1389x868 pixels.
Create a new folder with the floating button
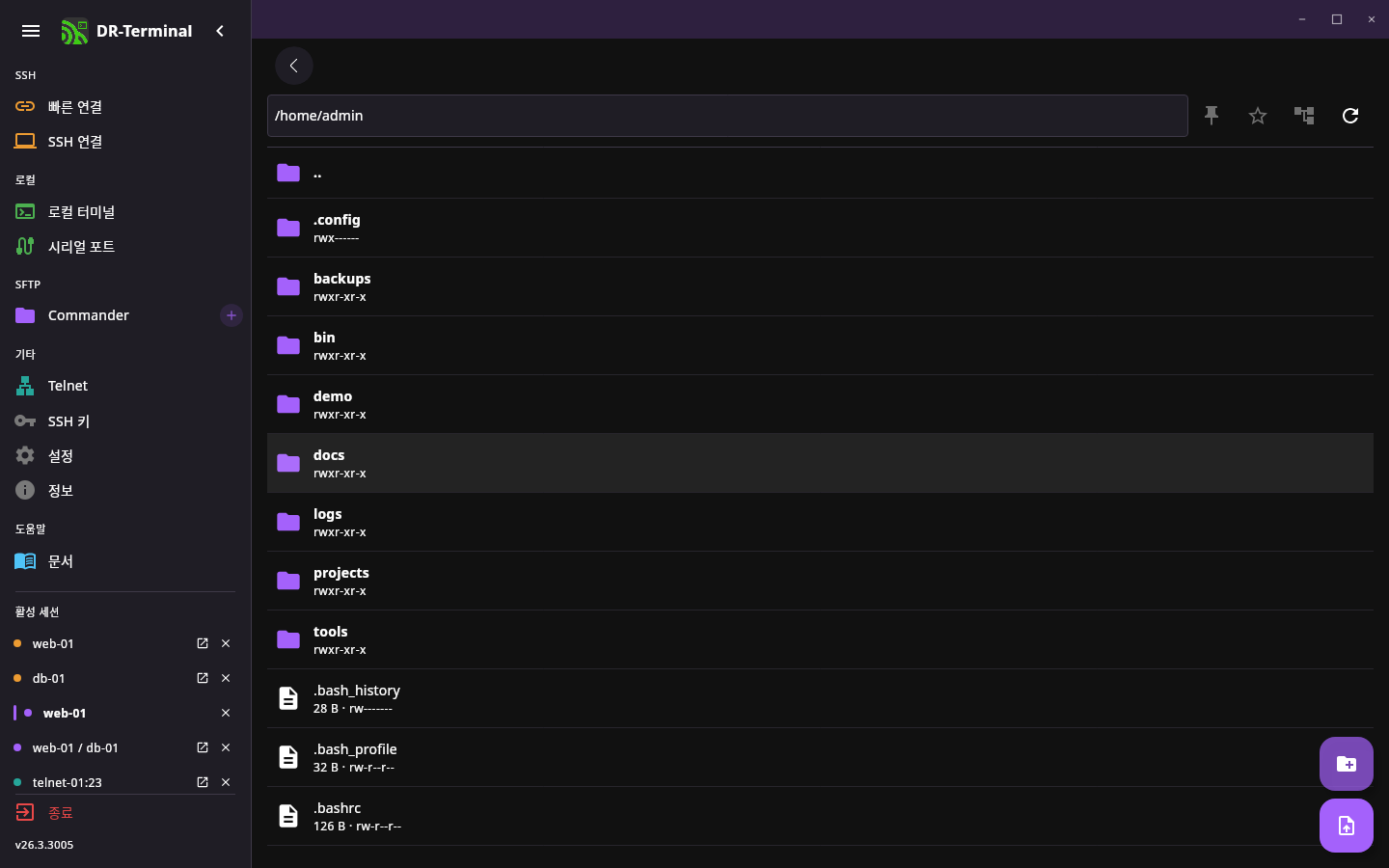1347,764
